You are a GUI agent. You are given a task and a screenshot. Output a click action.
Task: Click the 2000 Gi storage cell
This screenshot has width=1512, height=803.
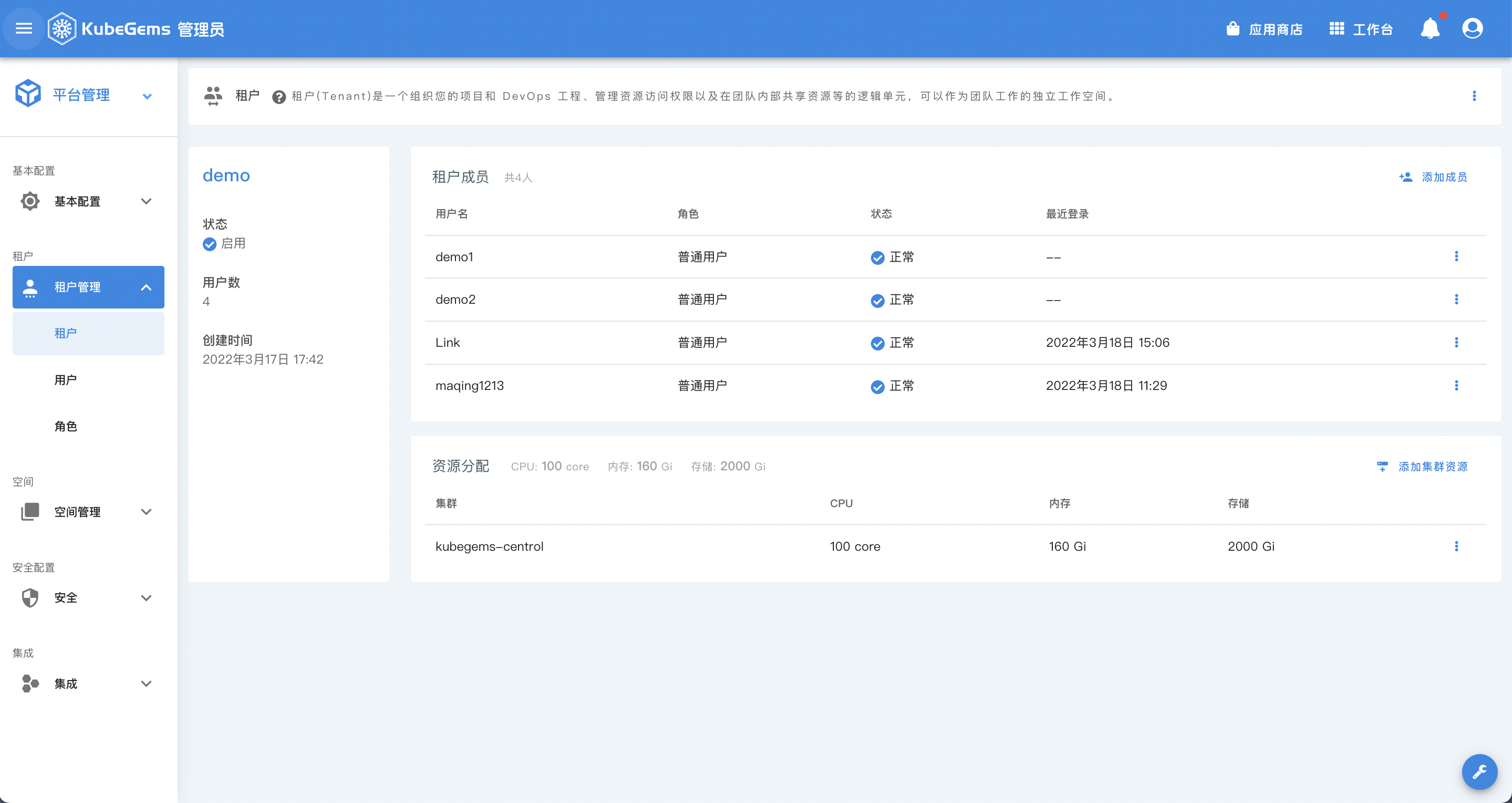1250,547
